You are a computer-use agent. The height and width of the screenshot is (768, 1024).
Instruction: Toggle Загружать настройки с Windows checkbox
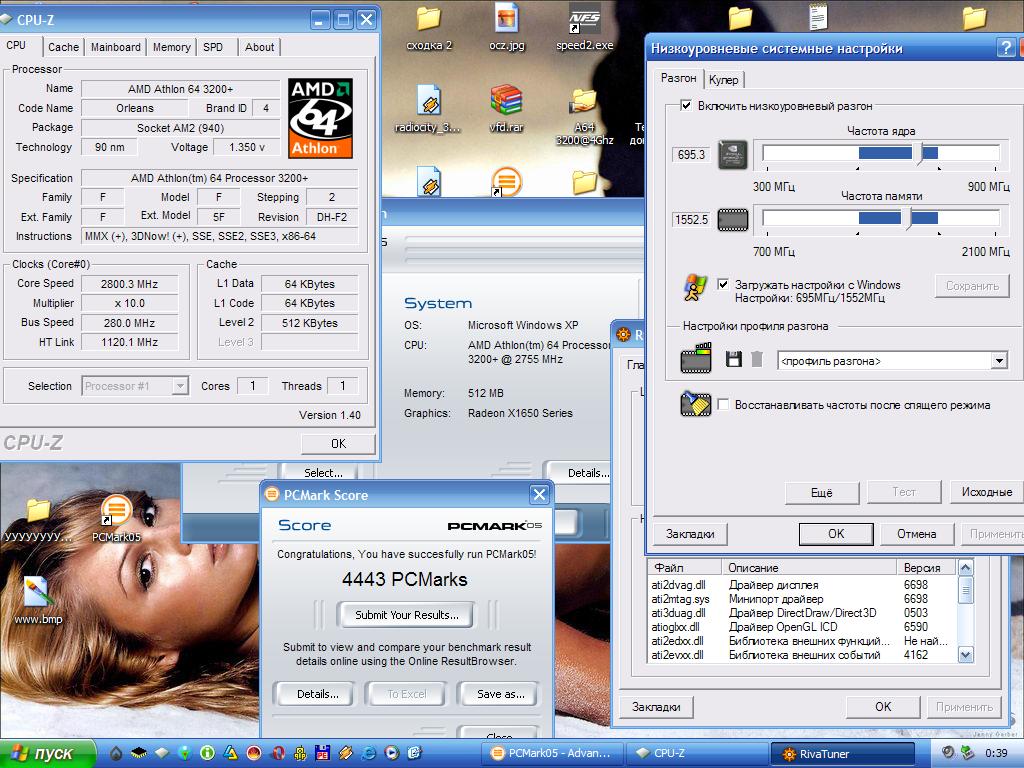[722, 284]
